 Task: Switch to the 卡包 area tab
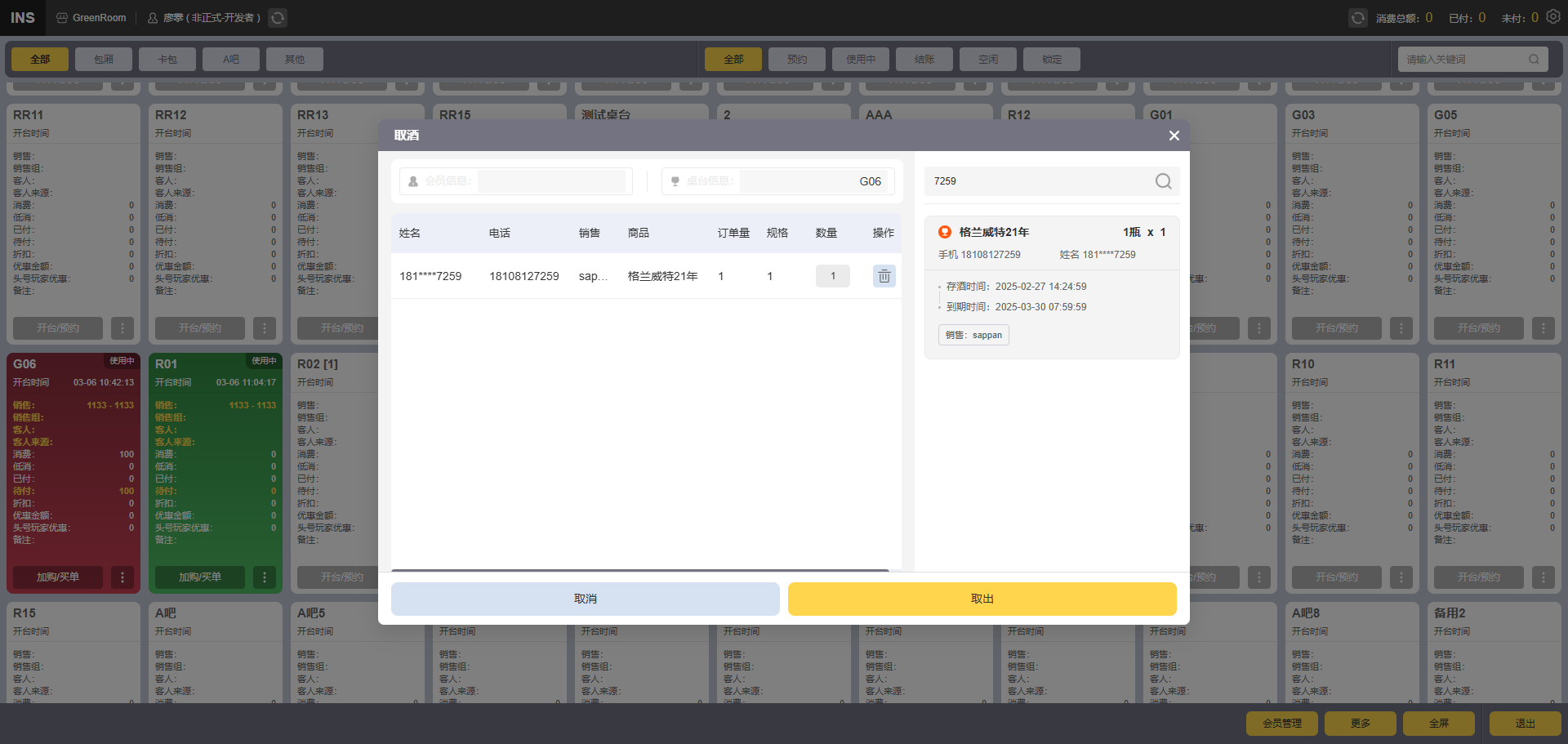[x=167, y=59]
